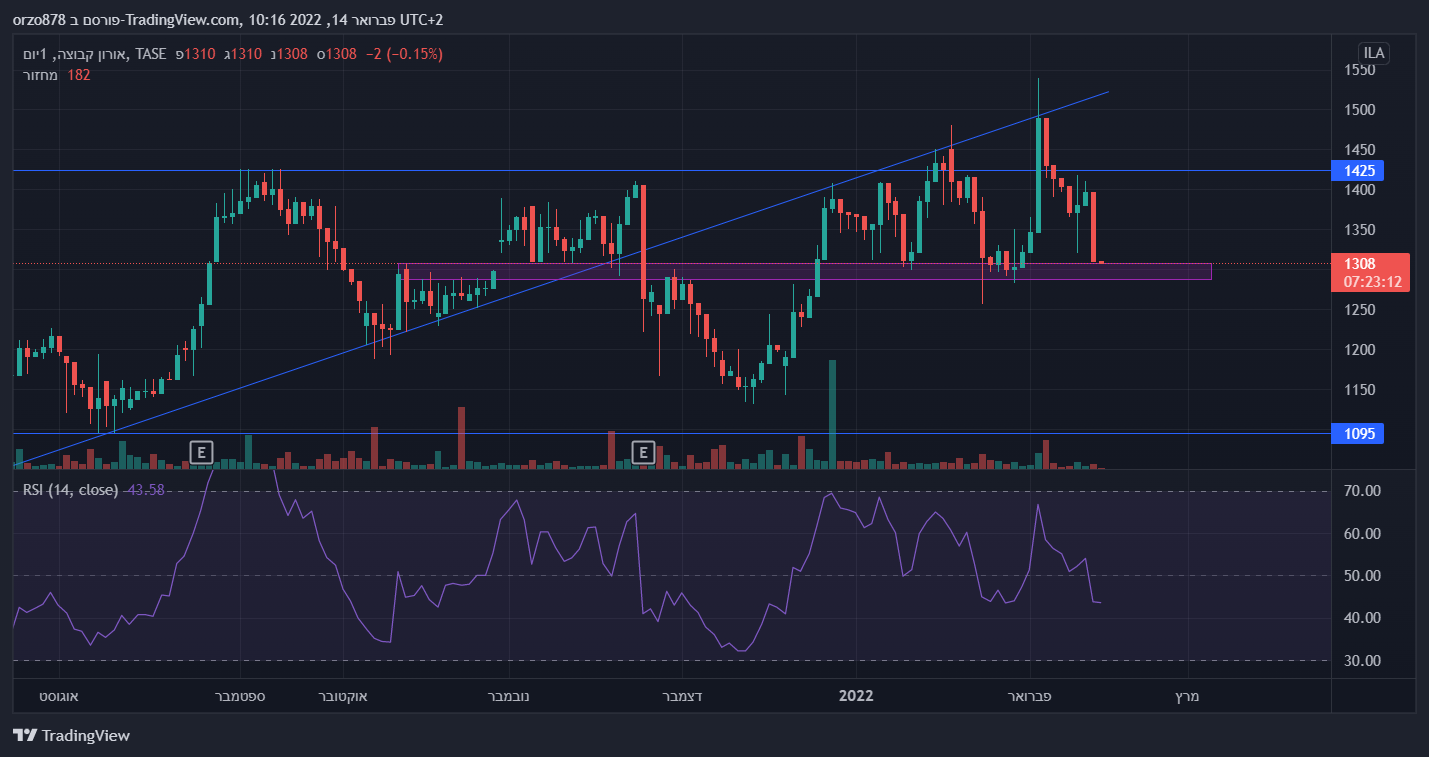Select the blue 1095 price label

pos(1358,433)
